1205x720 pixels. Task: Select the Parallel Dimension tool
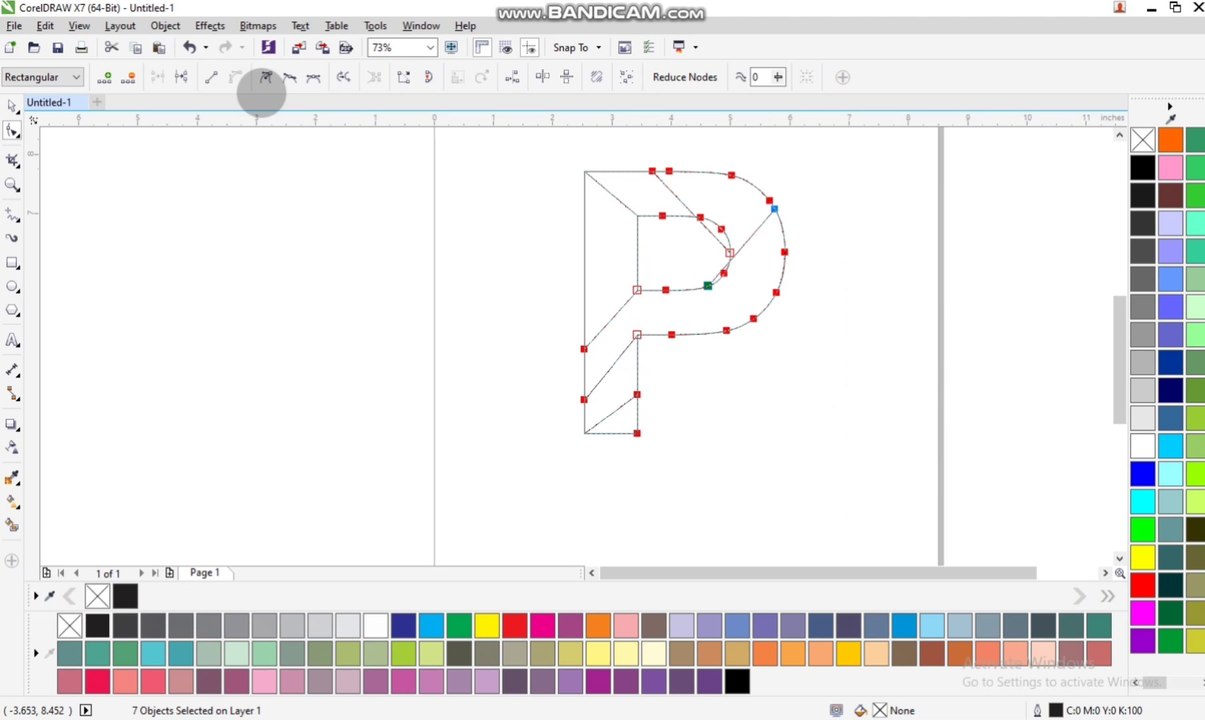12,369
